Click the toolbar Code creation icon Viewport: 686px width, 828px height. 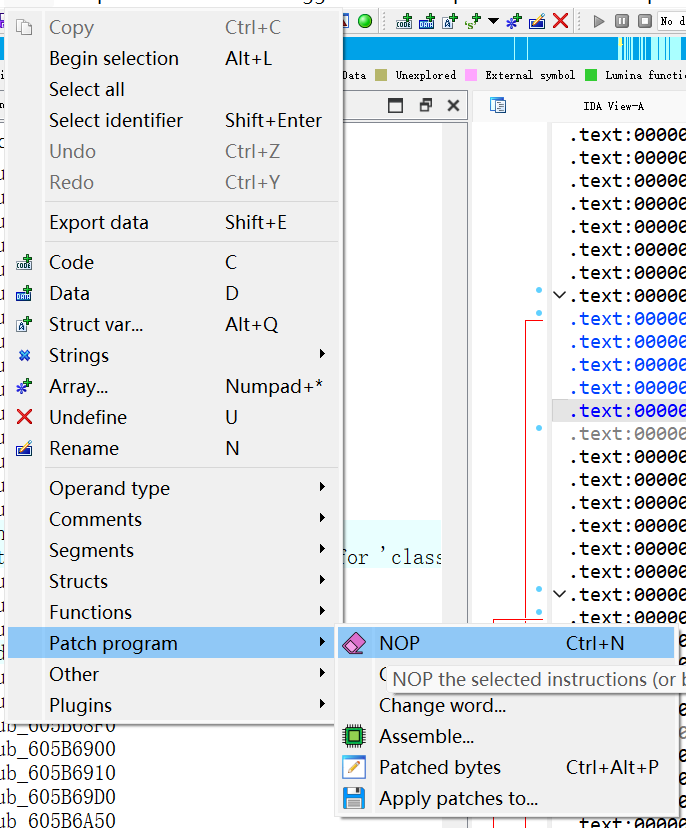404,21
